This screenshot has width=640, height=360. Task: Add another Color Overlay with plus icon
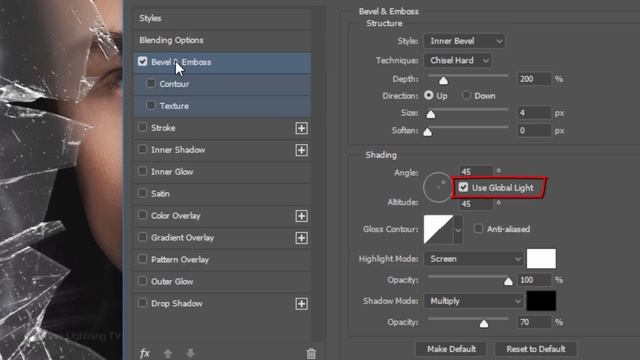tap(301, 216)
